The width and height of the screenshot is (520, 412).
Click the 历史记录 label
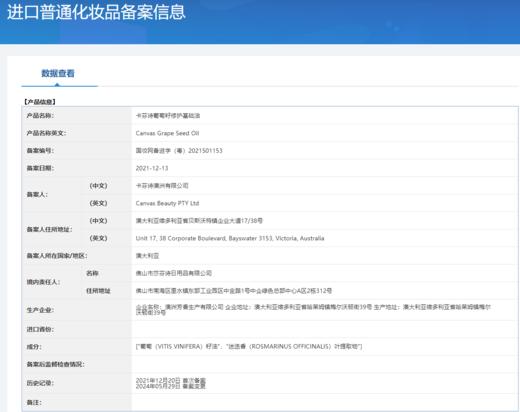pos(40,383)
